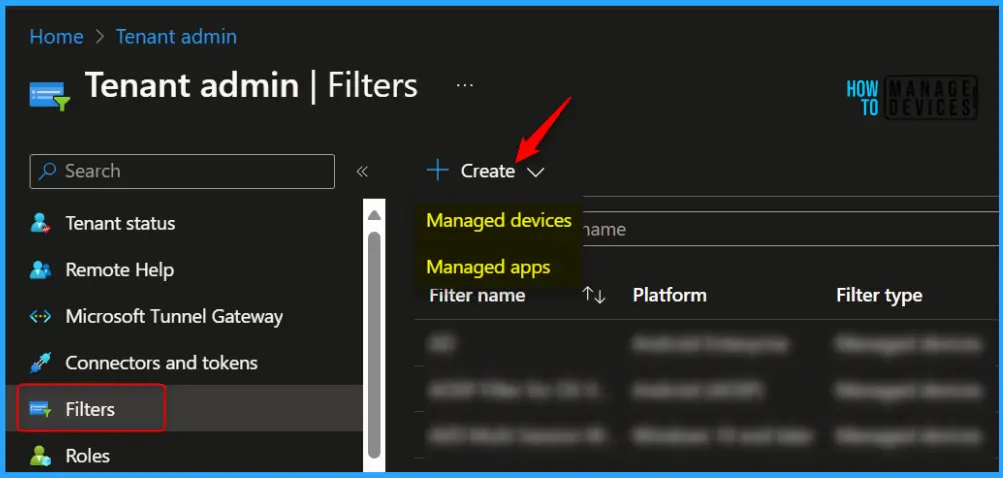This screenshot has width=1003, height=478.
Task: Select Filters in the sidebar
Action: pos(92,408)
